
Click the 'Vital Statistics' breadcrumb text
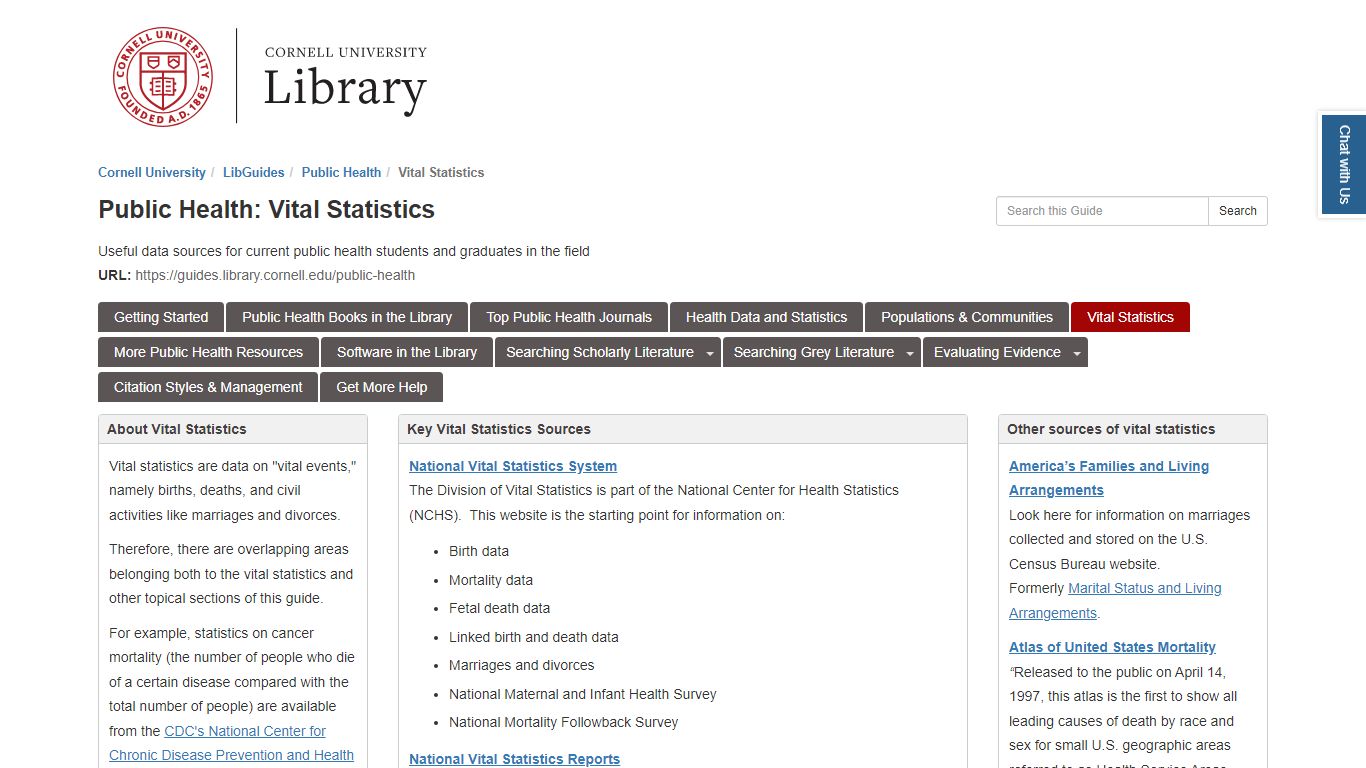click(x=441, y=172)
